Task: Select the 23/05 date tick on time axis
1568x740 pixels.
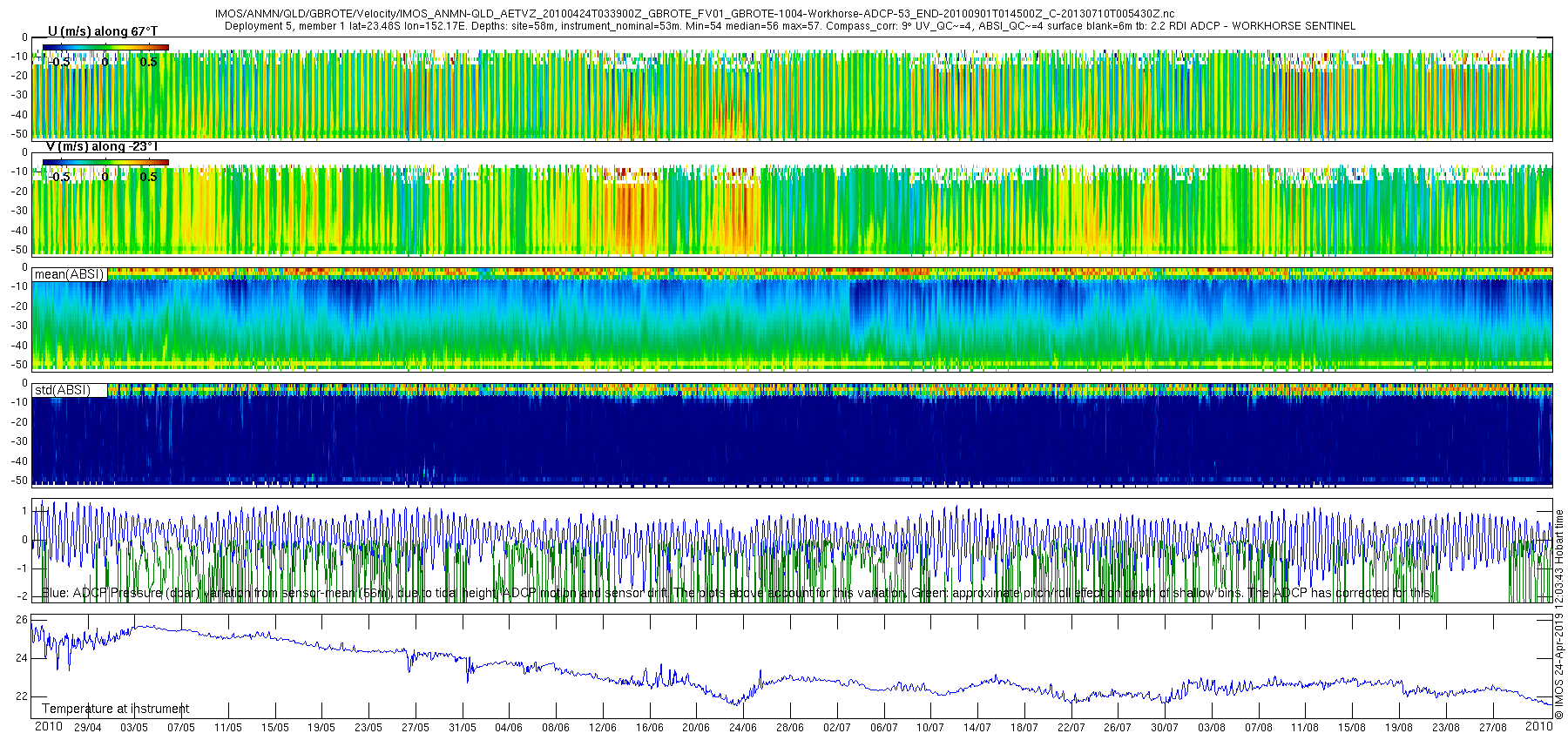Action: click(x=368, y=728)
